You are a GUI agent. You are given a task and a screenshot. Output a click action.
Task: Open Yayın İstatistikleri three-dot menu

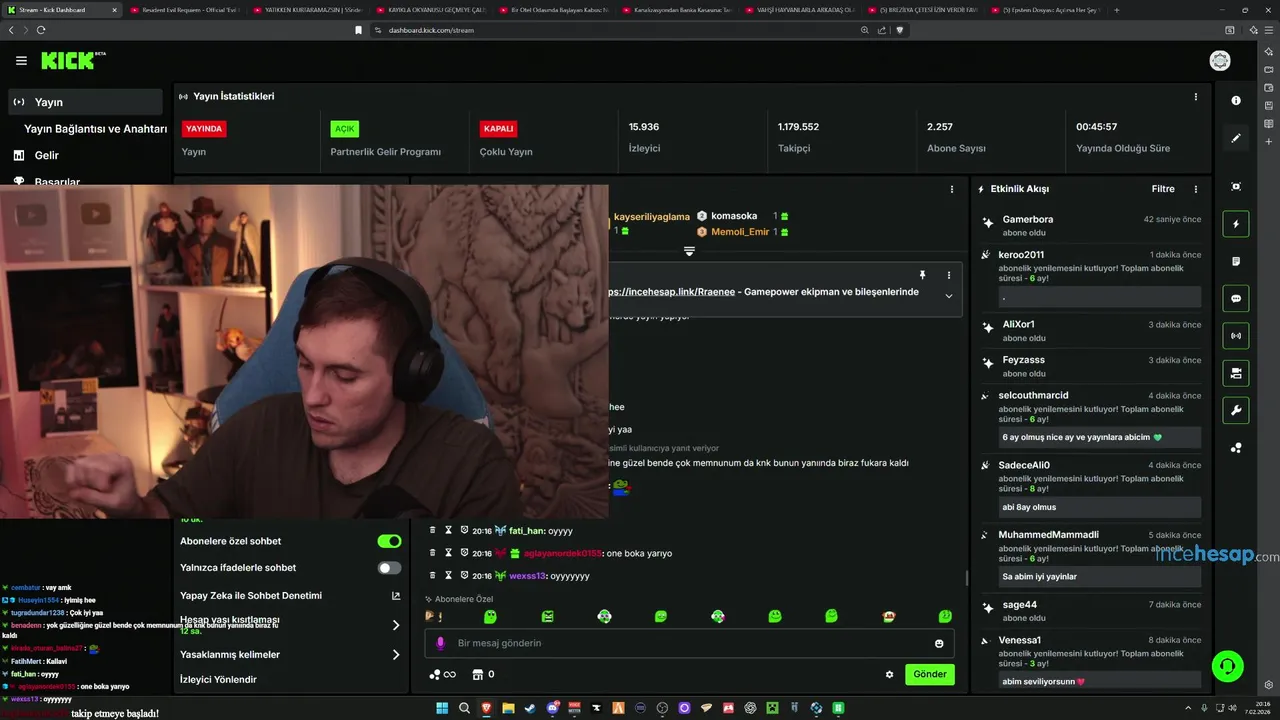click(1195, 97)
